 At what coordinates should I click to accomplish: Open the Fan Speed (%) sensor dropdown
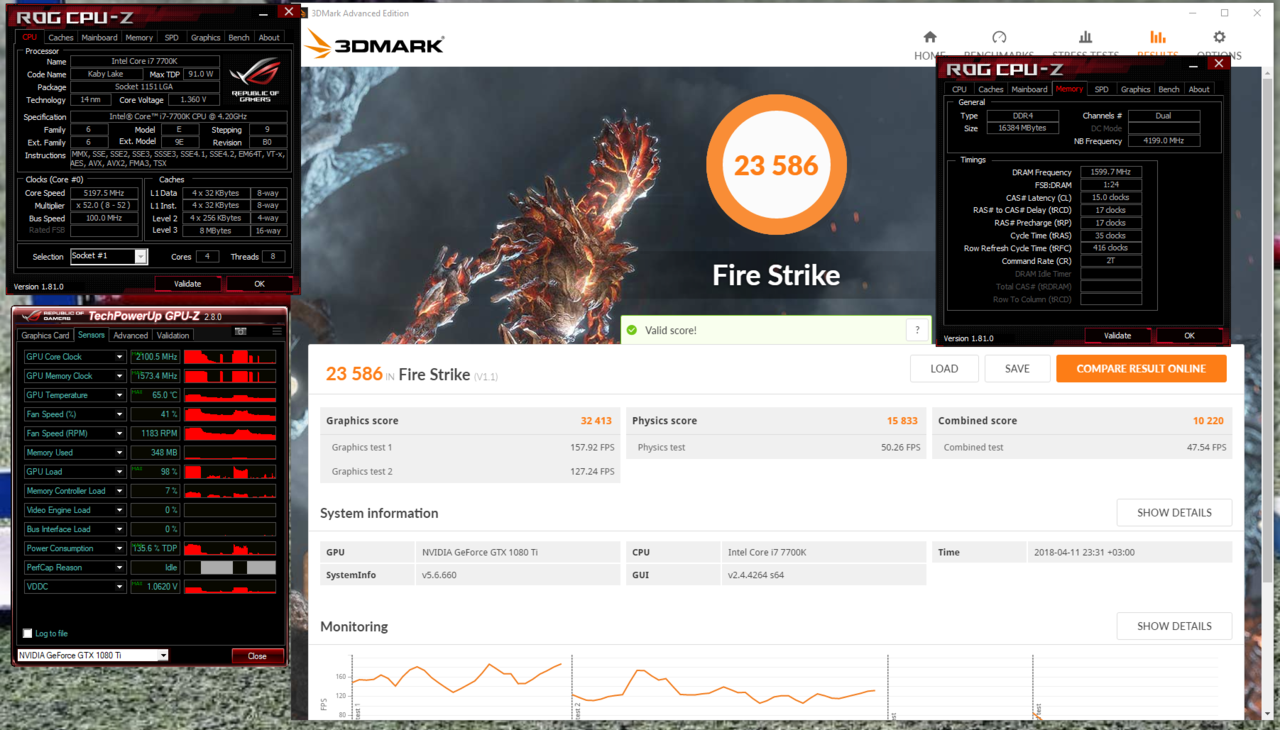click(x=119, y=414)
